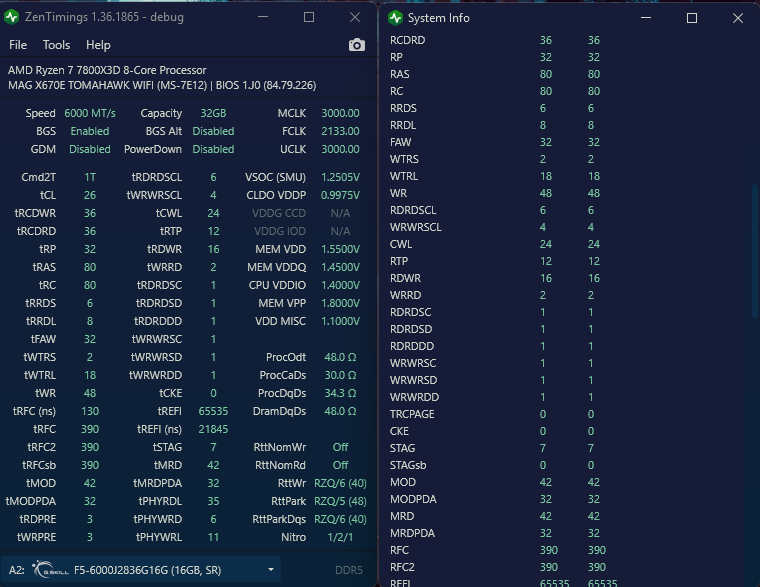Click the CKE row label in System Info
Image resolution: width=760 pixels, height=587 pixels.
[399, 431]
